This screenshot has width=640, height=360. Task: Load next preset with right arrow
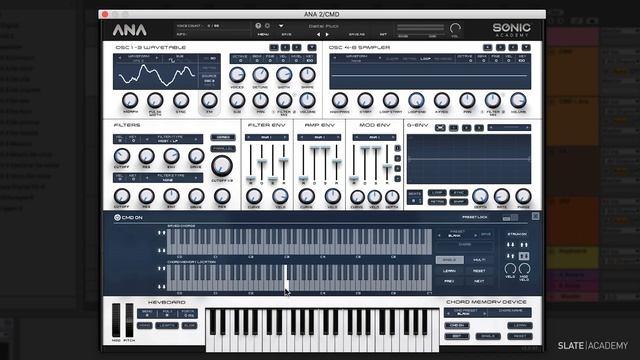coord(327,35)
